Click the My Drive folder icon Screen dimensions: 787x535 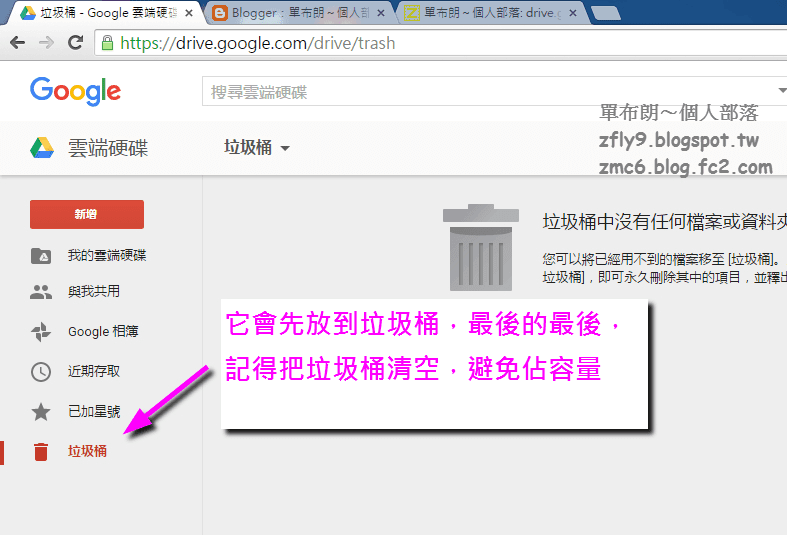tap(41, 256)
